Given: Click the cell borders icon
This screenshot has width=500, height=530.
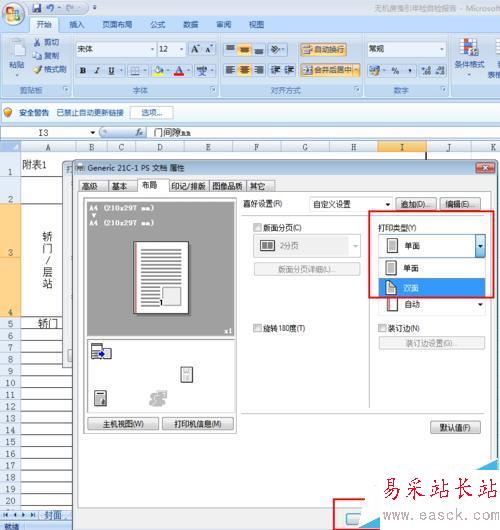Looking at the screenshot, I should pyautogui.click(x=135, y=70).
